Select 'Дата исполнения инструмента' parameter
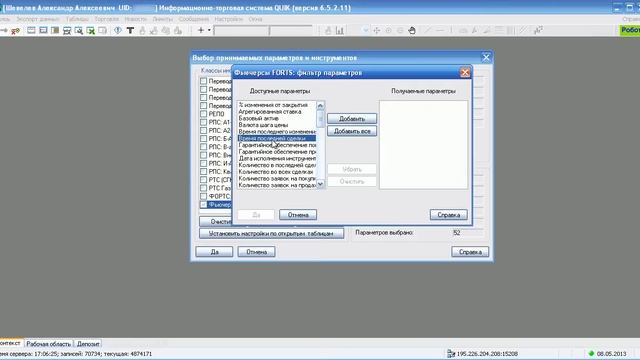 click(x=277, y=158)
